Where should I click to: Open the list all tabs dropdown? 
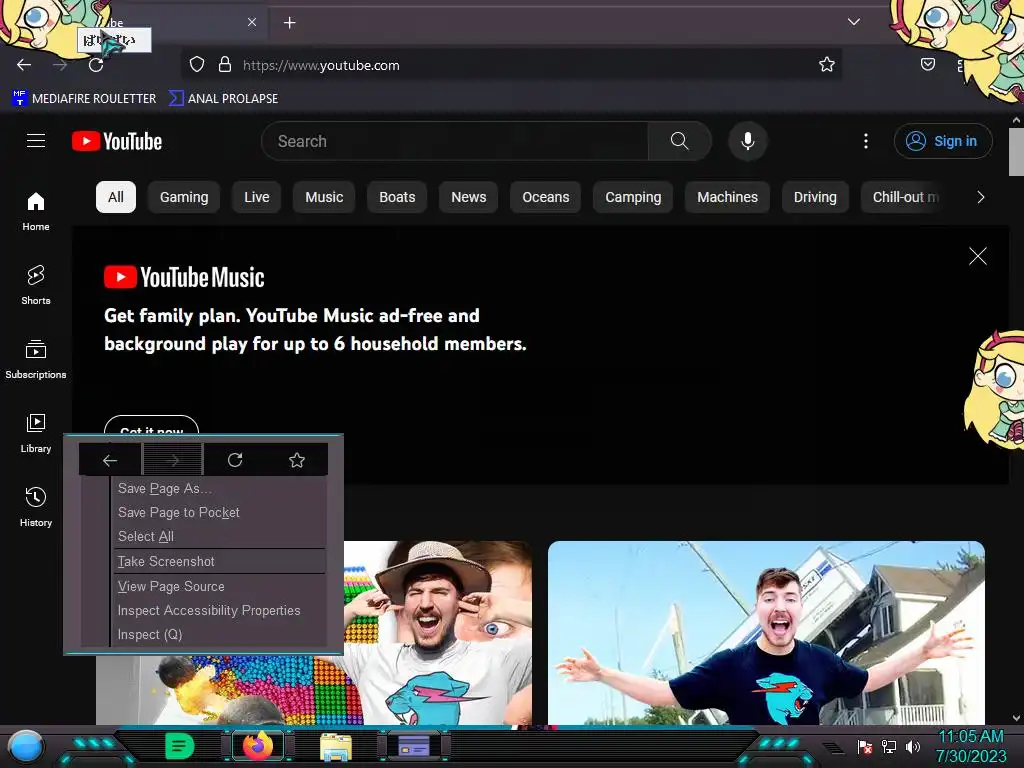(x=854, y=22)
